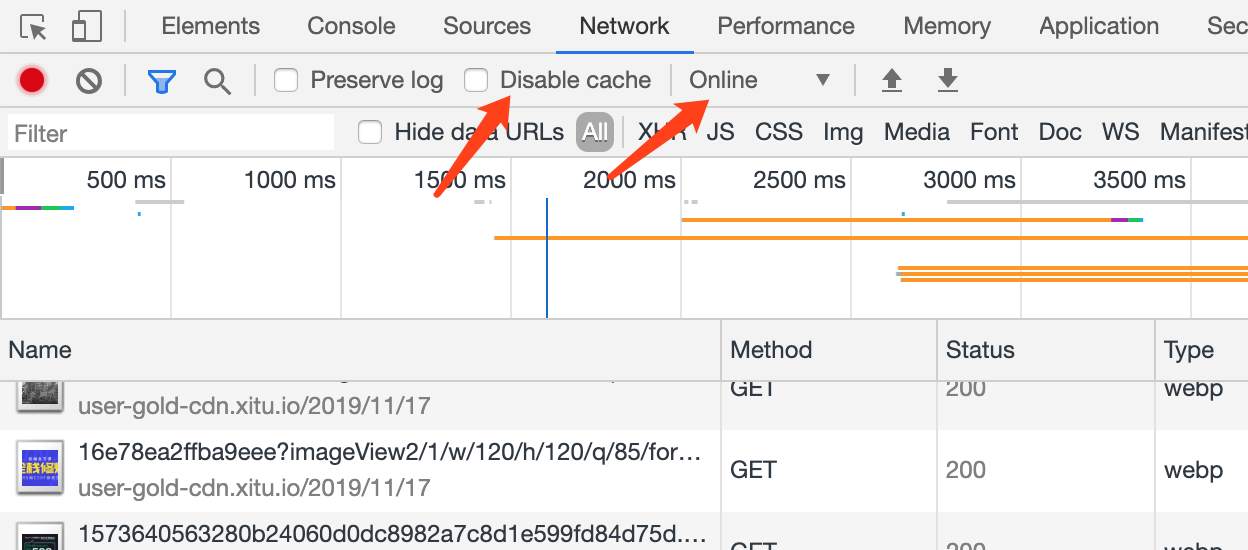1248x550 pixels.
Task: Enable the Preserve log checkbox
Action: click(x=286, y=80)
